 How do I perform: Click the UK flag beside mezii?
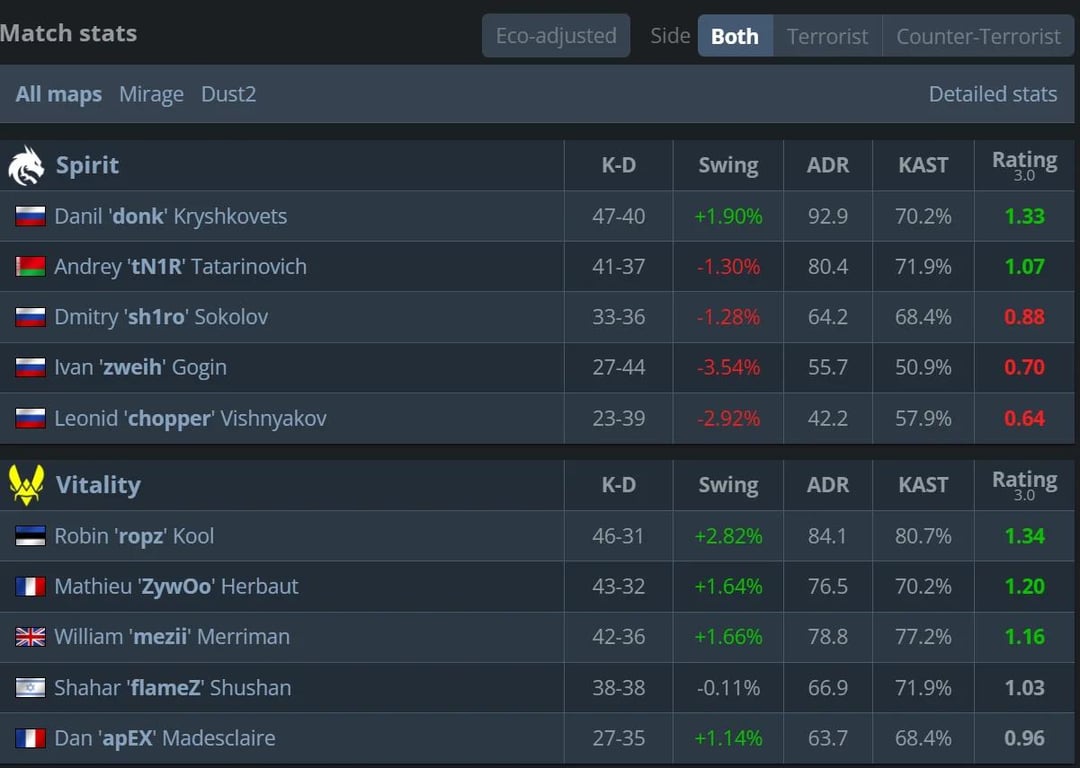[x=30, y=637]
